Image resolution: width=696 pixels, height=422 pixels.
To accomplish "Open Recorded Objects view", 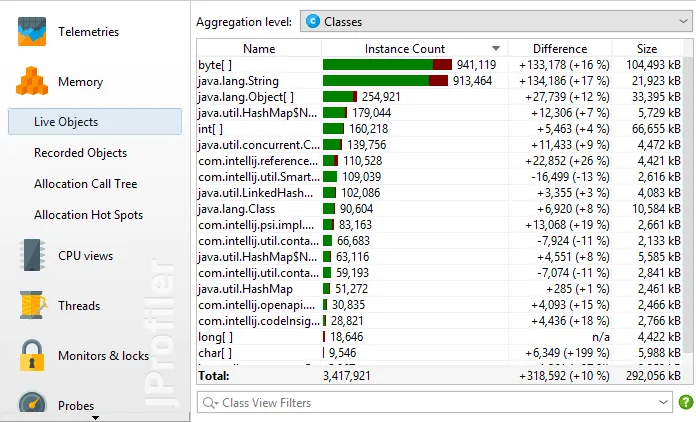I will pos(80,153).
